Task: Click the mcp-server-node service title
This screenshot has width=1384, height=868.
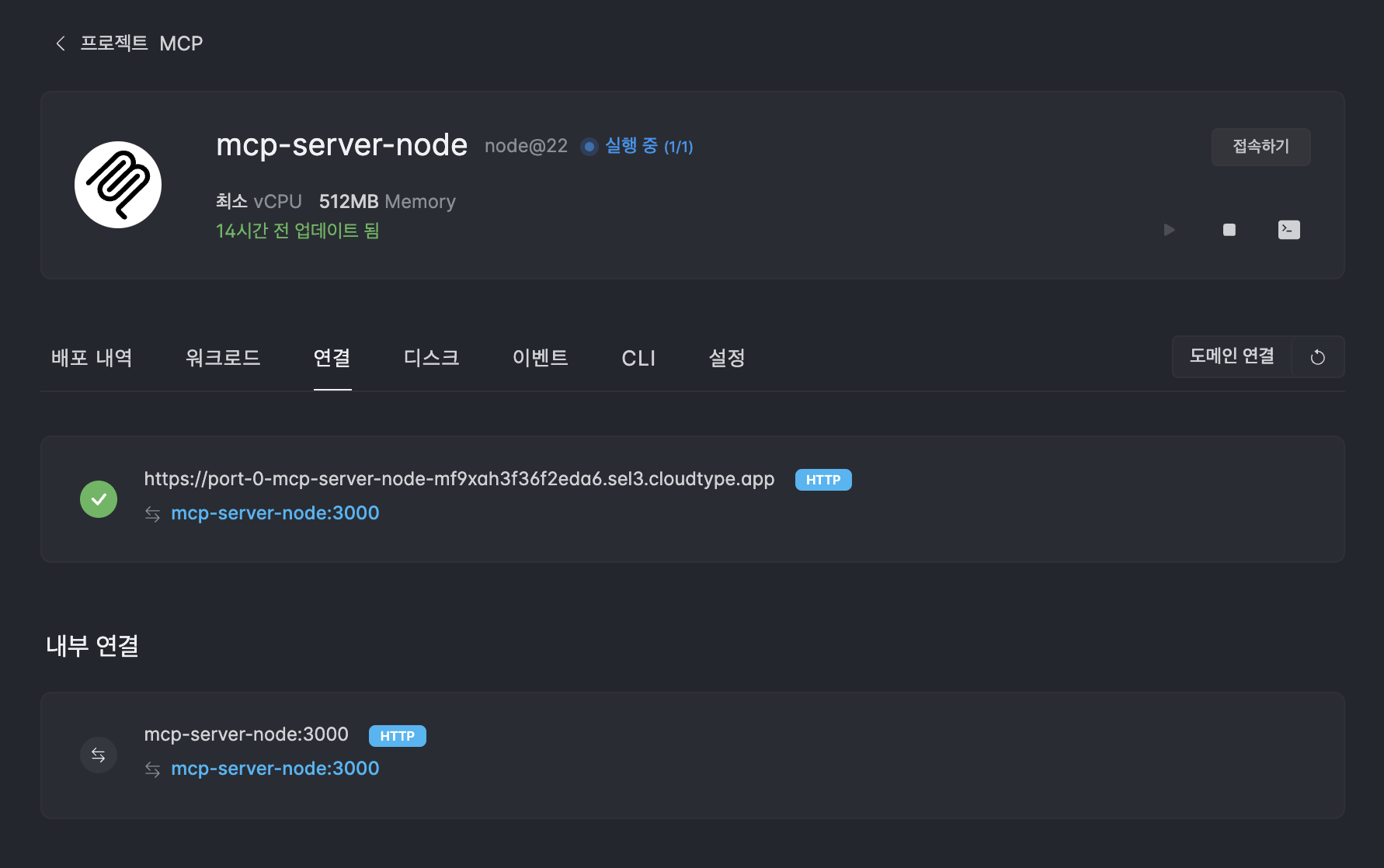Action: [342, 145]
